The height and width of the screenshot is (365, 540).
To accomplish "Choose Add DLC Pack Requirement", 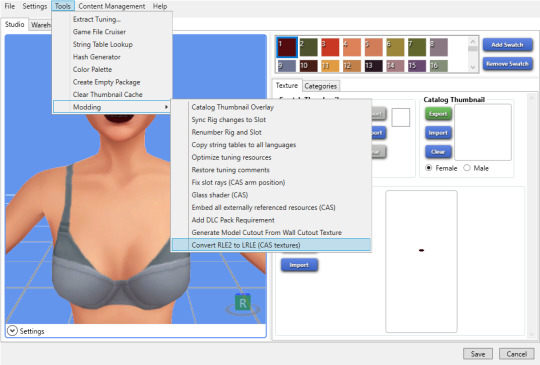I will [271, 220].
